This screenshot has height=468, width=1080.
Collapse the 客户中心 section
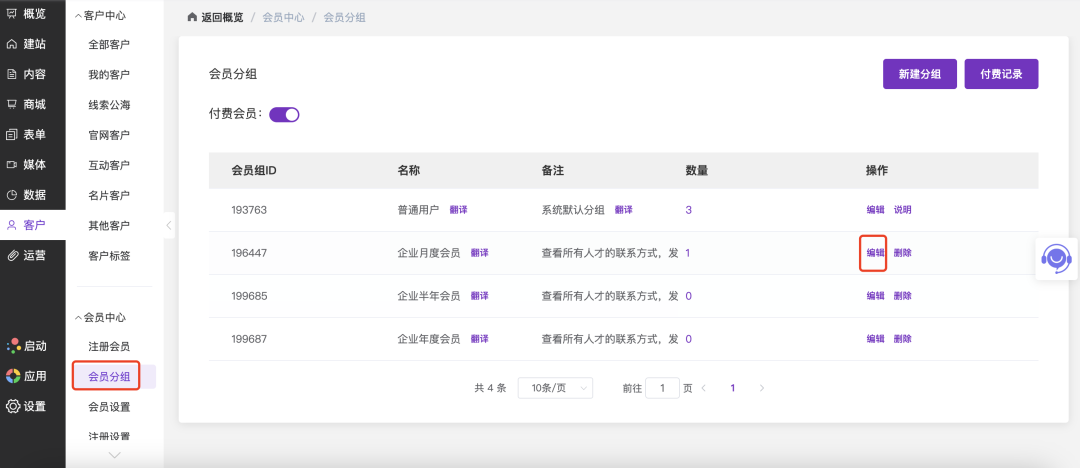tap(79, 15)
